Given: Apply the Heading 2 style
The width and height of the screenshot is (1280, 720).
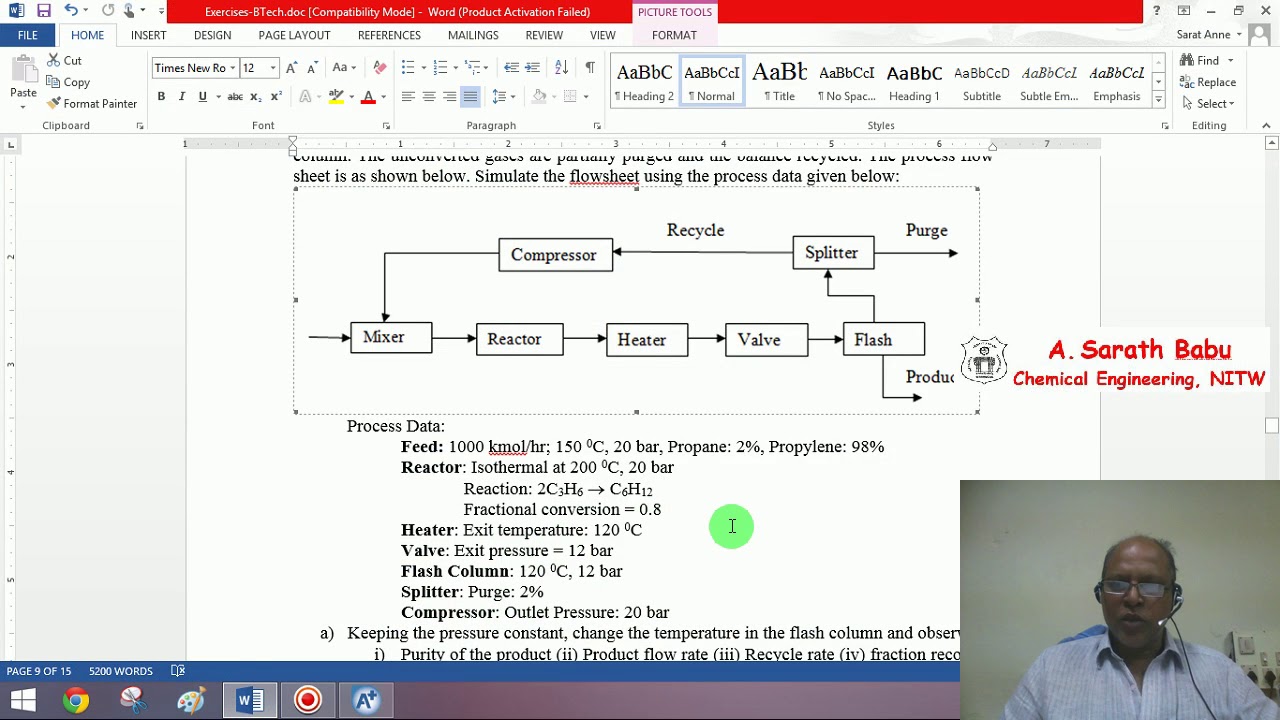Looking at the screenshot, I should [644, 82].
